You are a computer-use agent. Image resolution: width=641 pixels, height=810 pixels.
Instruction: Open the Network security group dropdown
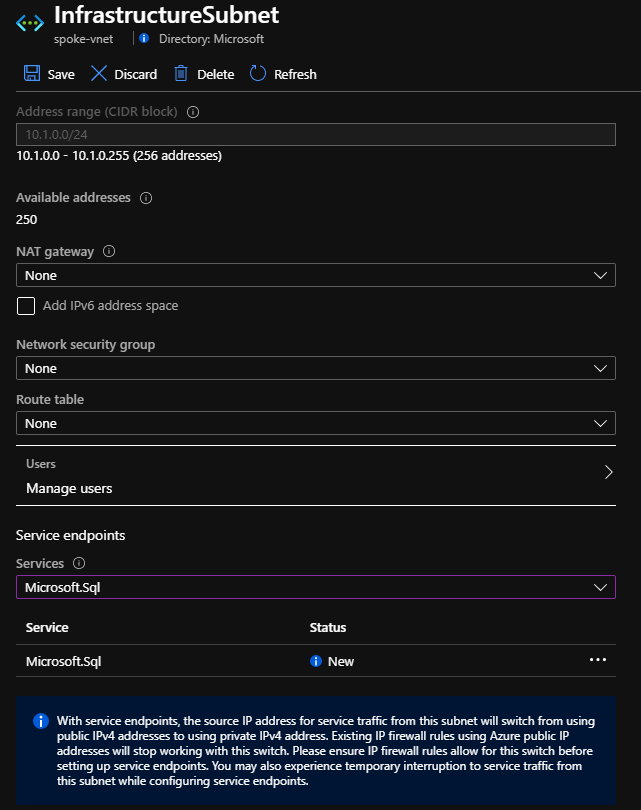click(x=316, y=368)
